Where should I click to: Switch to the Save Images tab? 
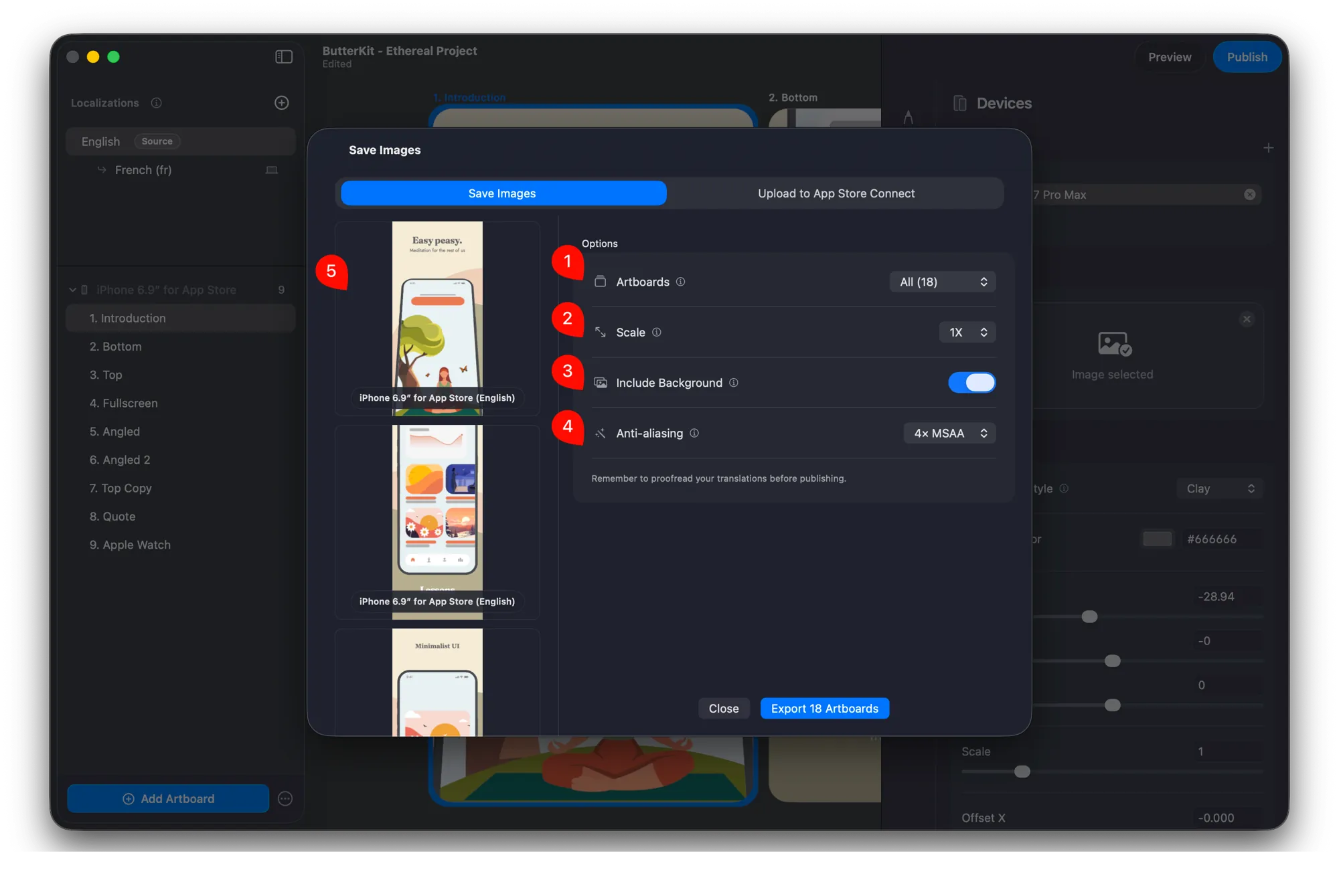pos(503,193)
